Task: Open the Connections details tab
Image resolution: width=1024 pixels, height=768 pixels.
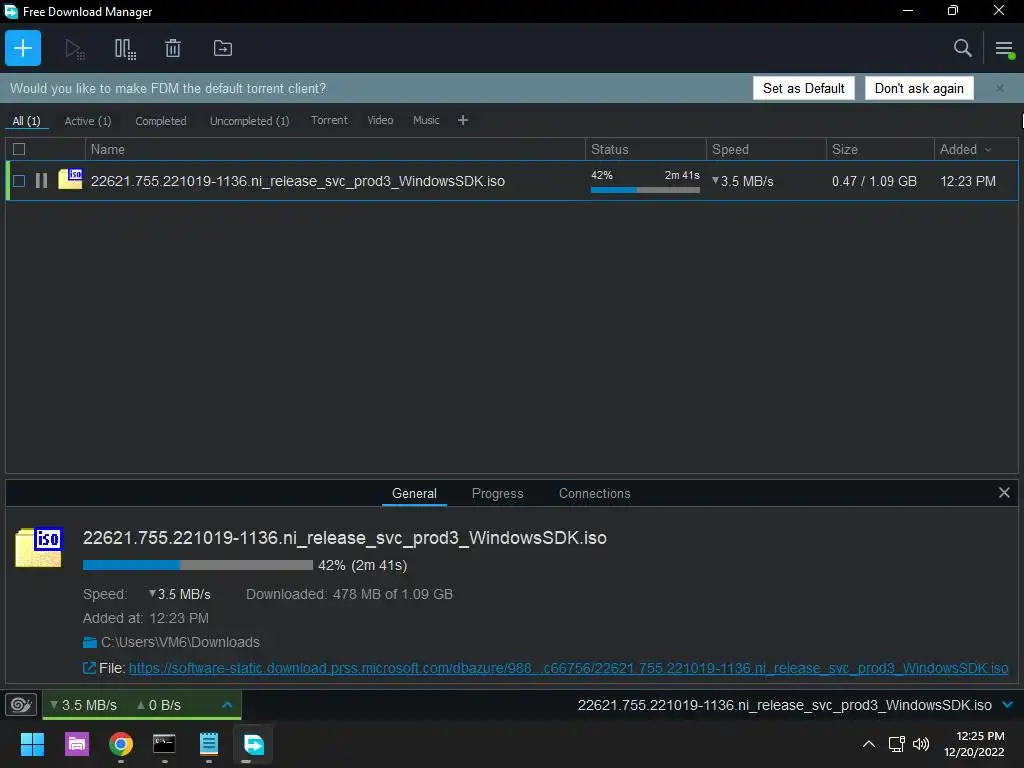Action: (x=594, y=494)
